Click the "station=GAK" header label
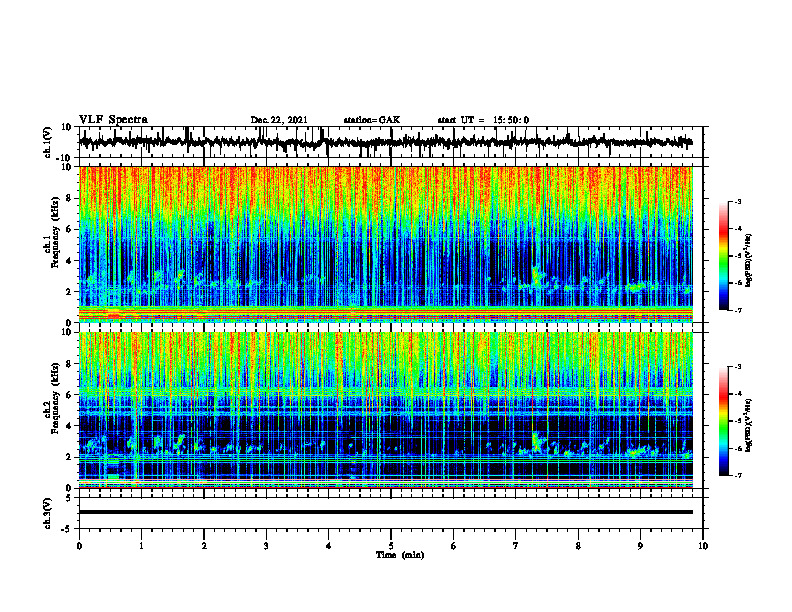Screen dimensions: 792x612 tap(372, 120)
